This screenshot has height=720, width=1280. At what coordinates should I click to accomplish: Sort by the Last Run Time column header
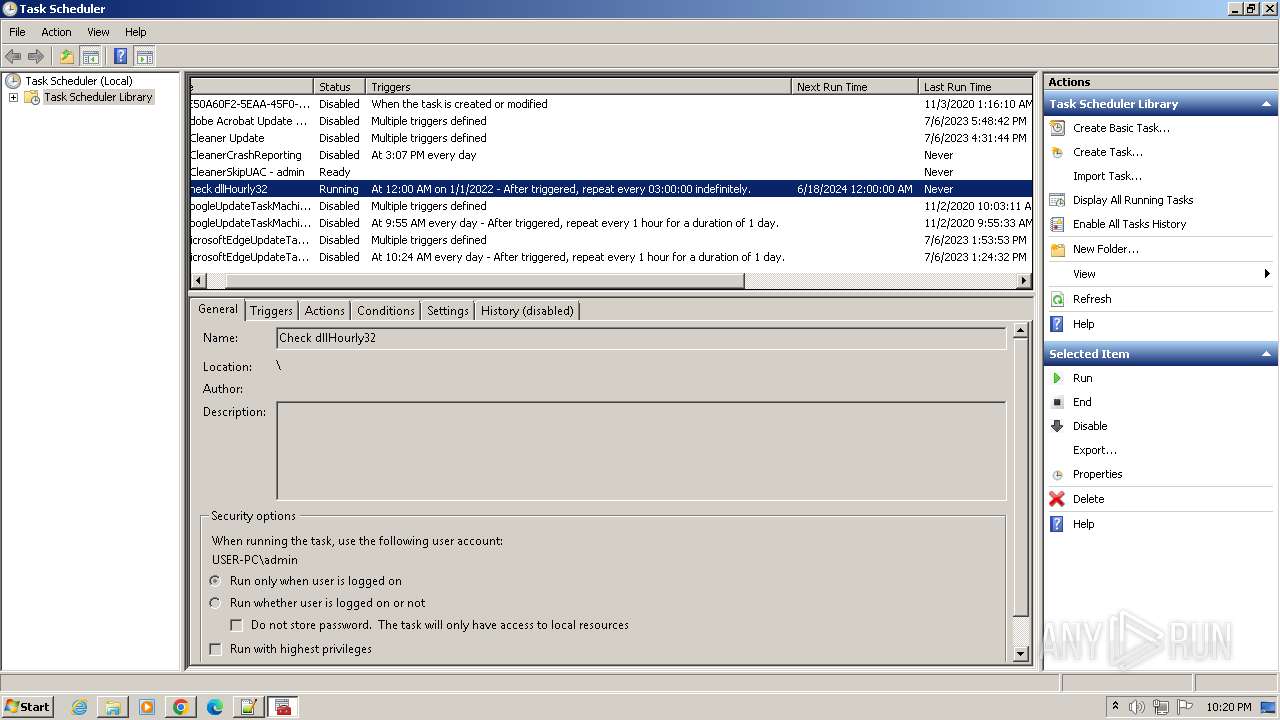pyautogui.click(x=975, y=87)
